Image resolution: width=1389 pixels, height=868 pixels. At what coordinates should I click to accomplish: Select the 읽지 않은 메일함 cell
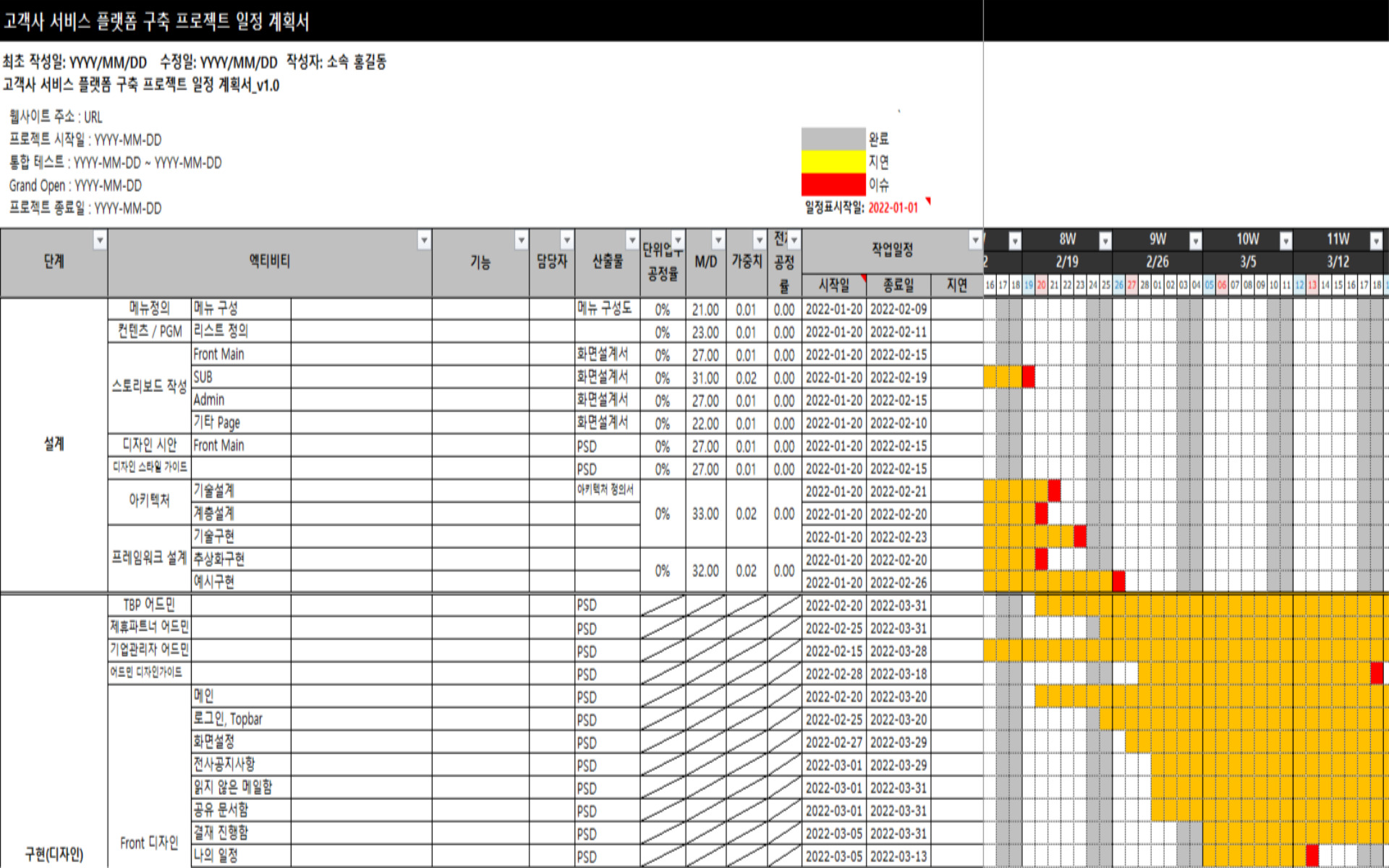pos(241,787)
